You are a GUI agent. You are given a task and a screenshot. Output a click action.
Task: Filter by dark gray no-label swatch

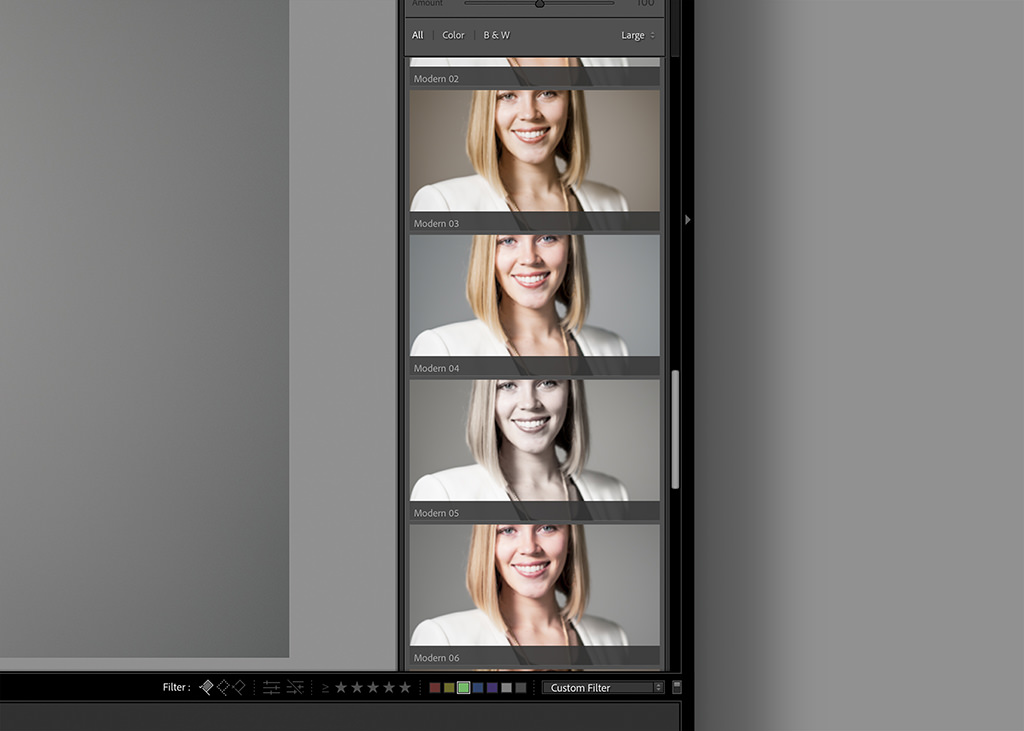pos(521,688)
